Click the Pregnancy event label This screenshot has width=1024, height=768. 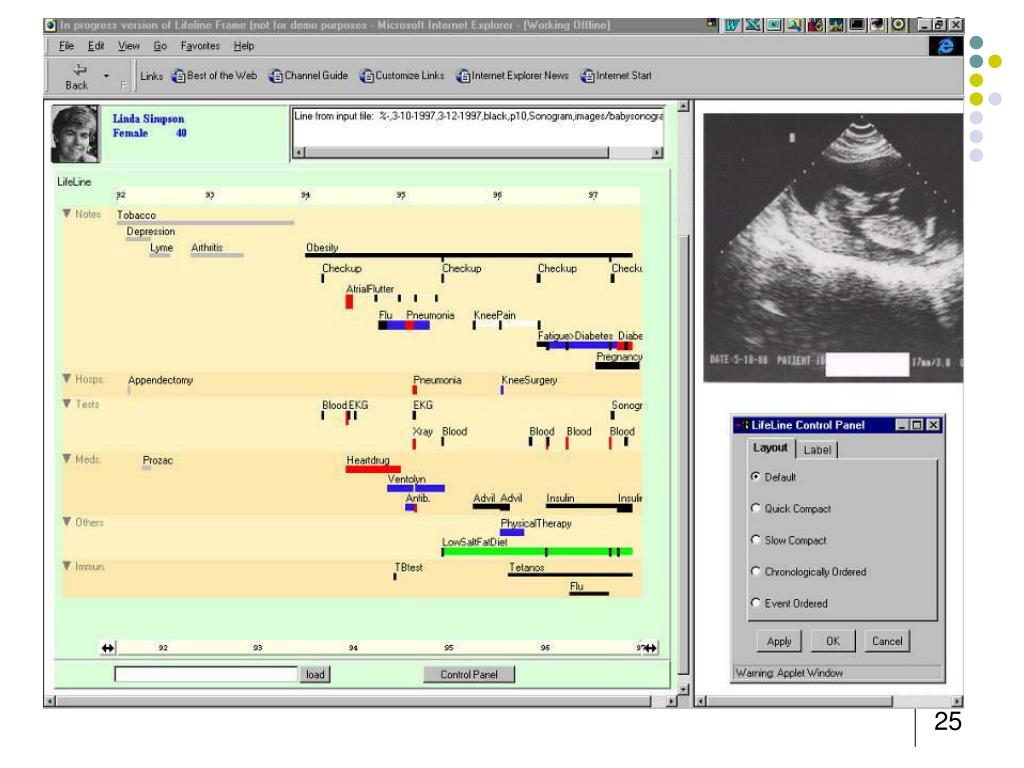[x=618, y=357]
